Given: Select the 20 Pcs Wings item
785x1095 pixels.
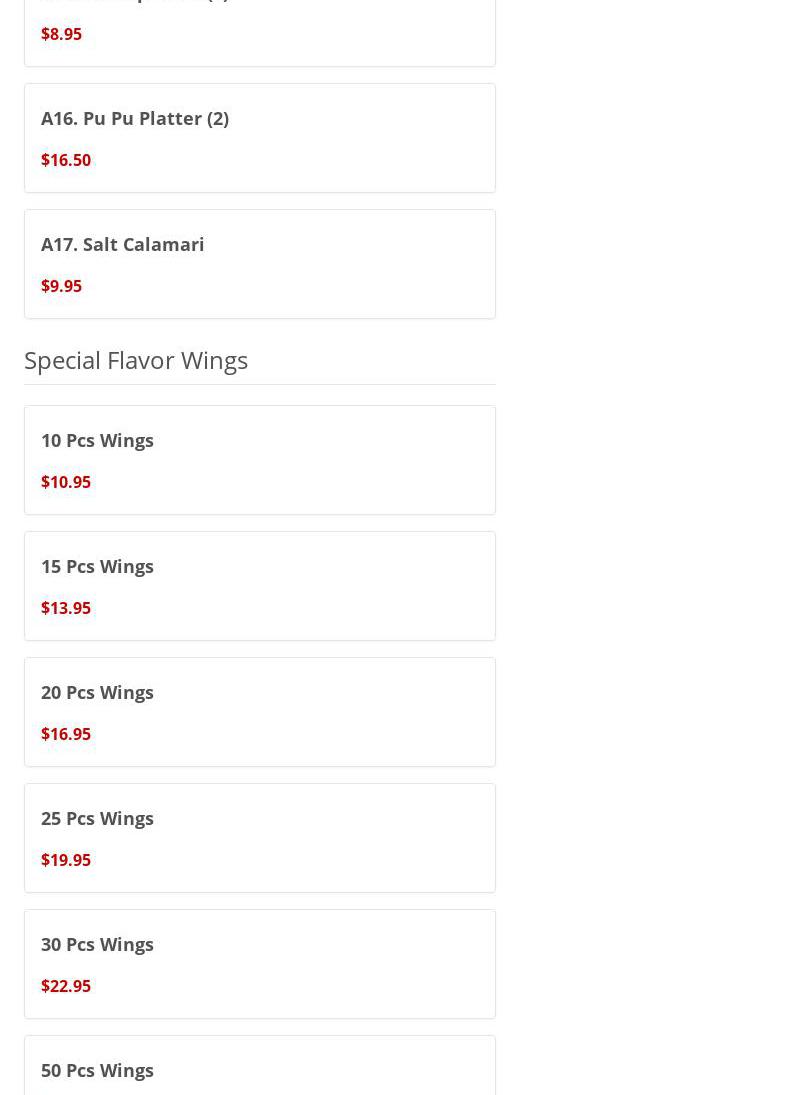Looking at the screenshot, I should click(x=97, y=692).
